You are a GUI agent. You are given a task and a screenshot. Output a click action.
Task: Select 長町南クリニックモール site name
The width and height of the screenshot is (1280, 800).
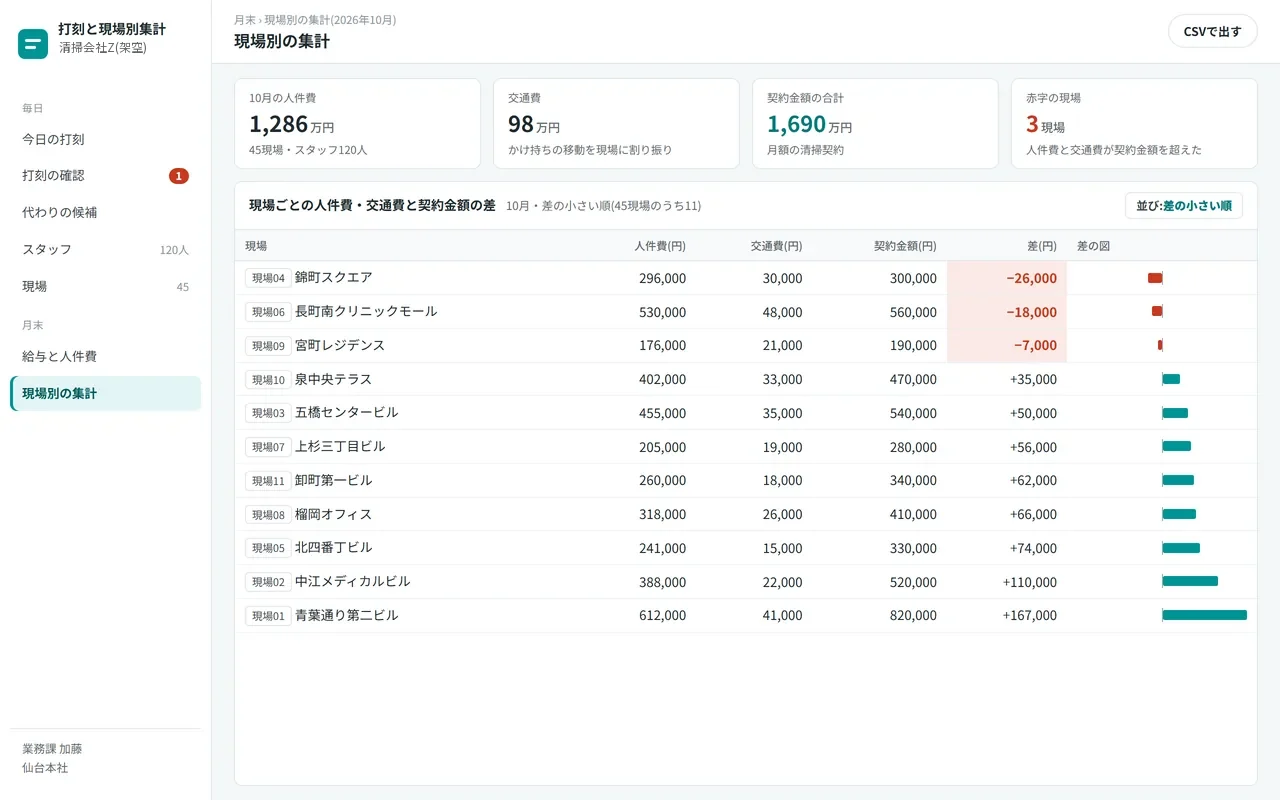coord(366,312)
